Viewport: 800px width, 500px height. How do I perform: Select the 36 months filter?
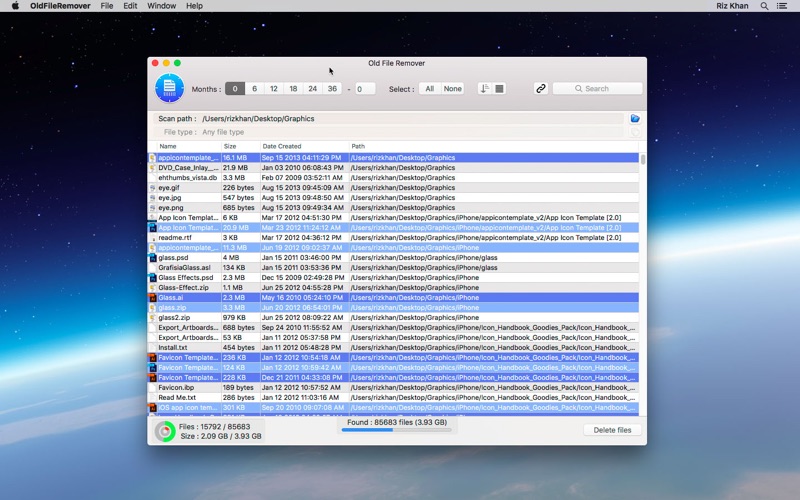click(332, 89)
